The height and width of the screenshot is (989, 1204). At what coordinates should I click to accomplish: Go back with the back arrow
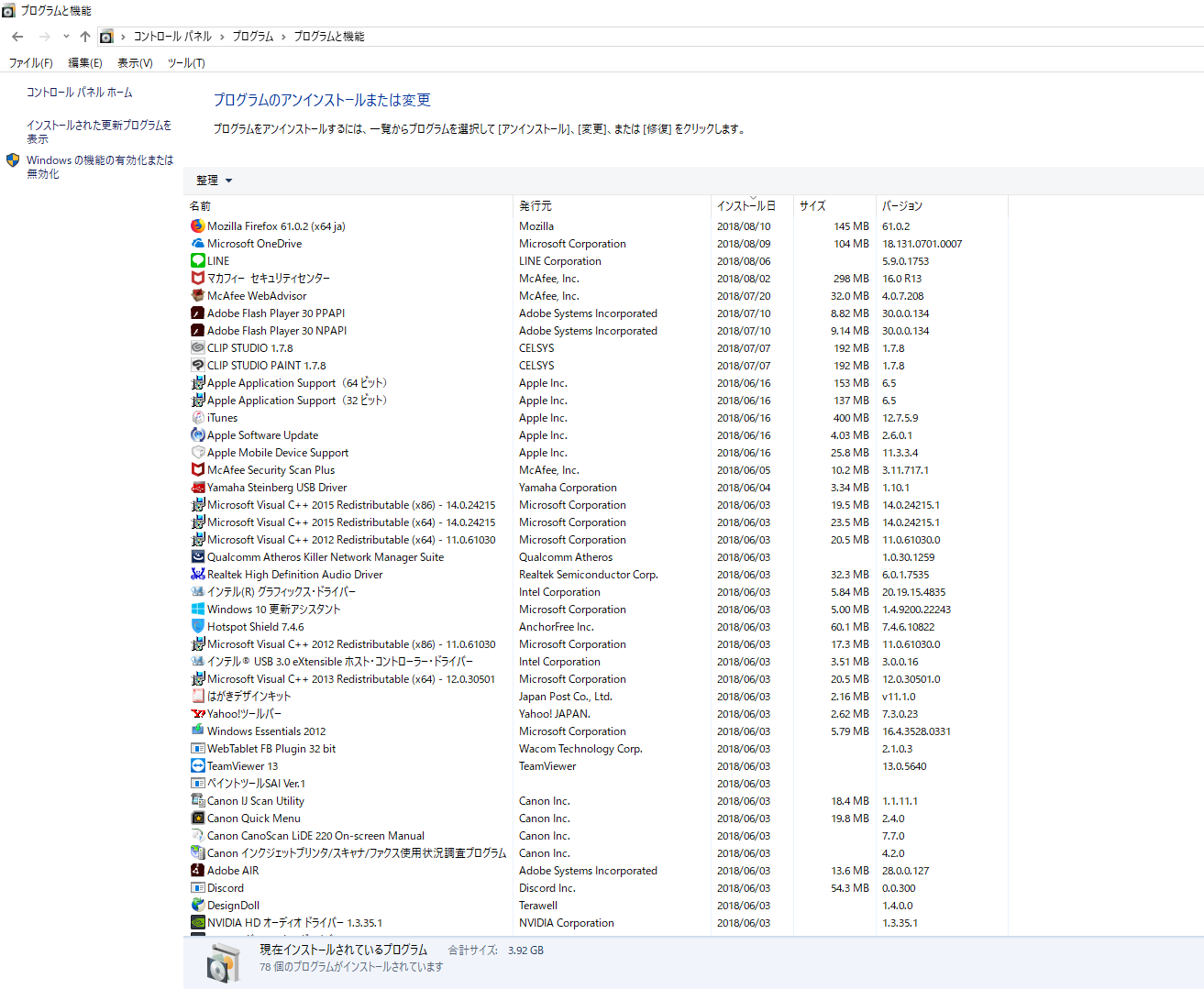point(17,37)
